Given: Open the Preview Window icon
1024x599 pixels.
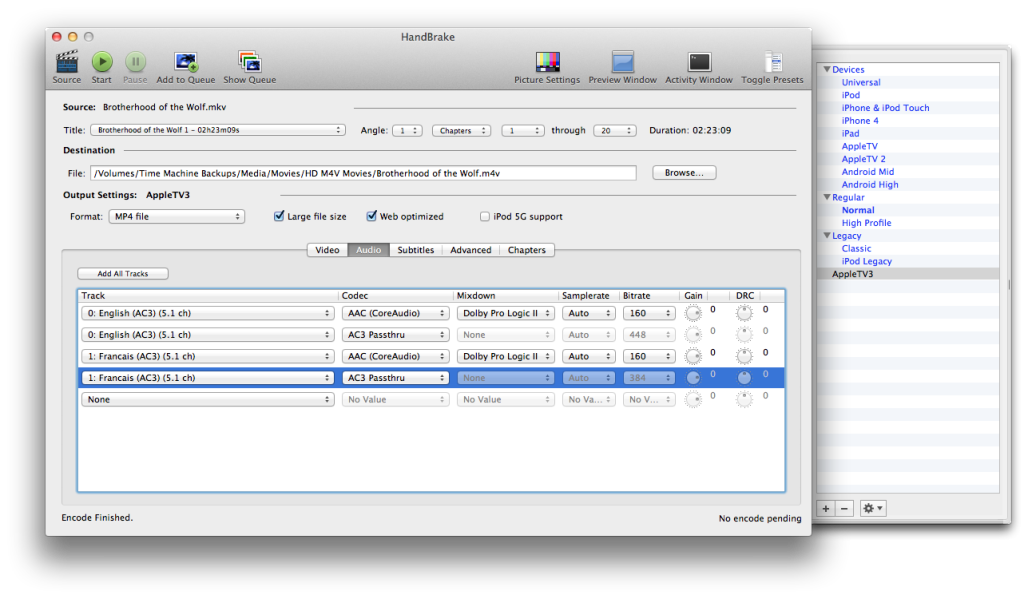Looking at the screenshot, I should [x=622, y=62].
